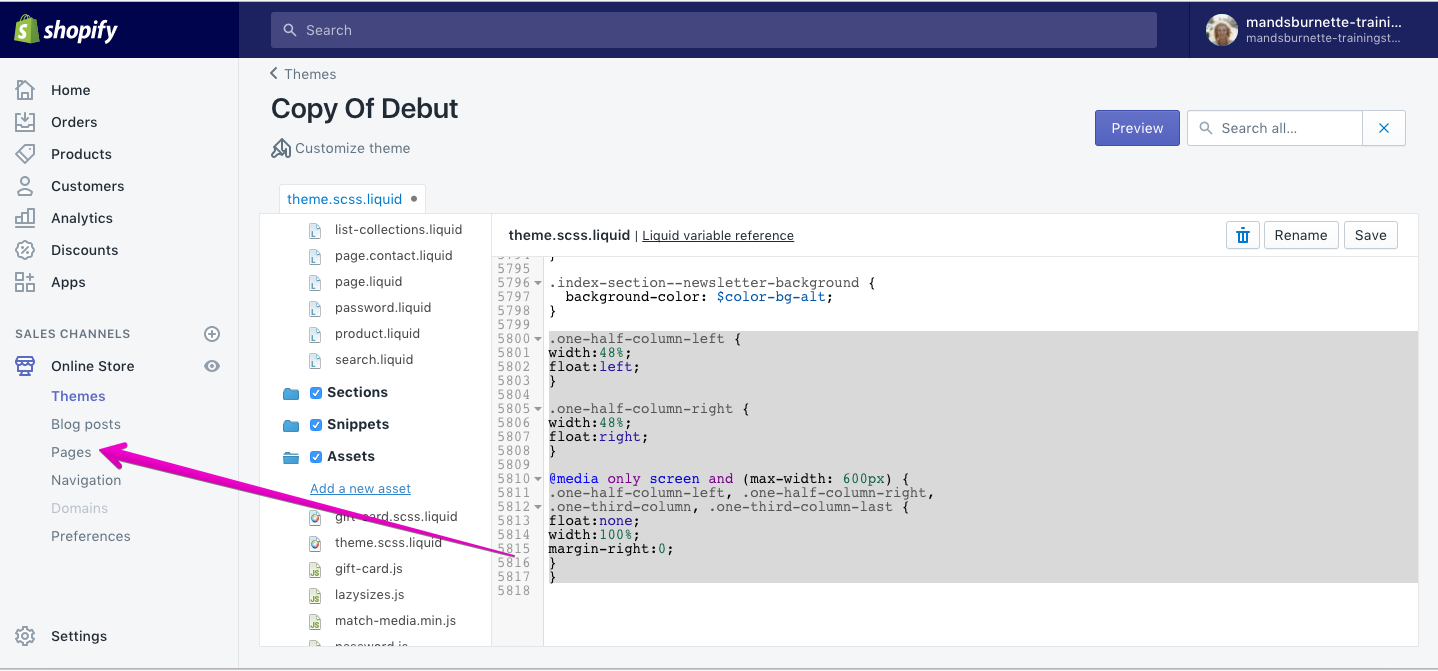1438x671 pixels.
Task: Open the Home icon in sidebar
Action: (x=26, y=90)
